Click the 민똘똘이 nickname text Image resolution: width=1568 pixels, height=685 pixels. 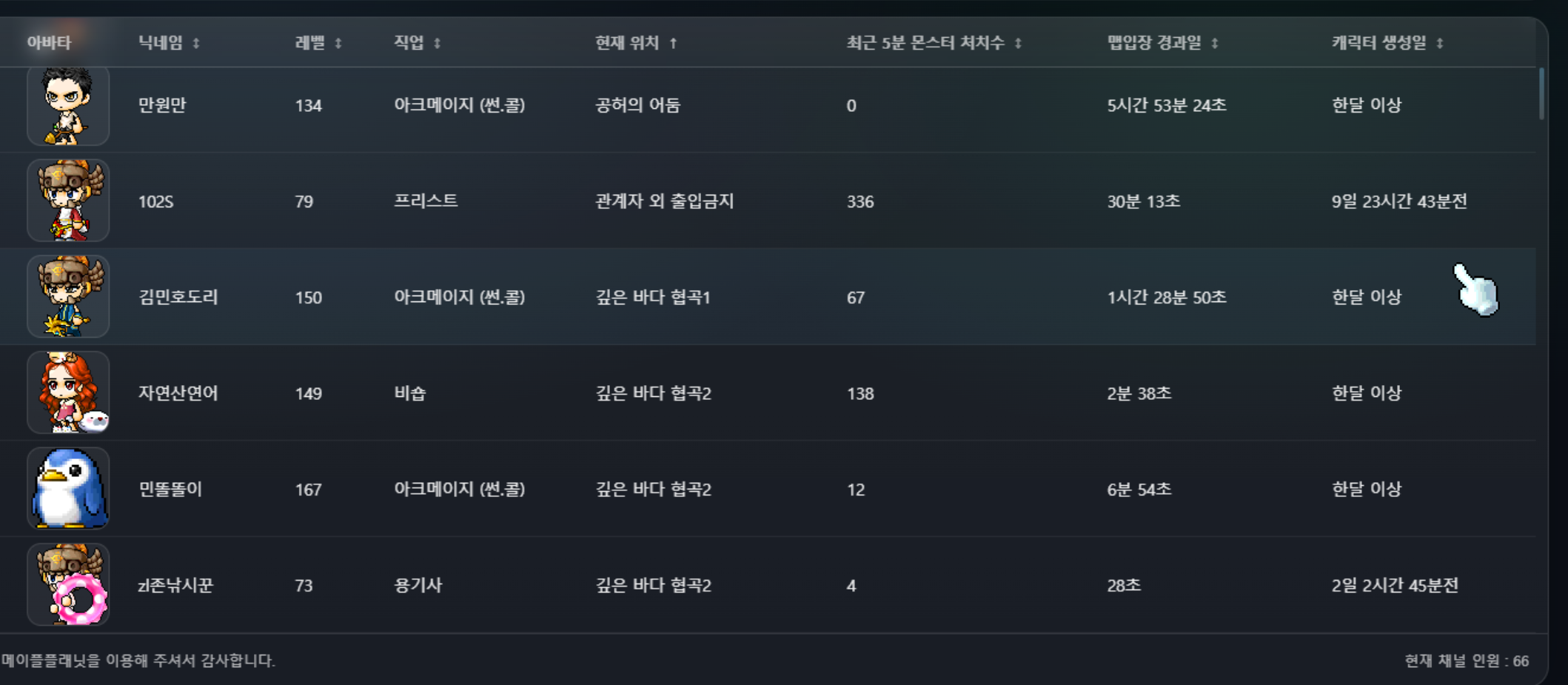click(170, 489)
